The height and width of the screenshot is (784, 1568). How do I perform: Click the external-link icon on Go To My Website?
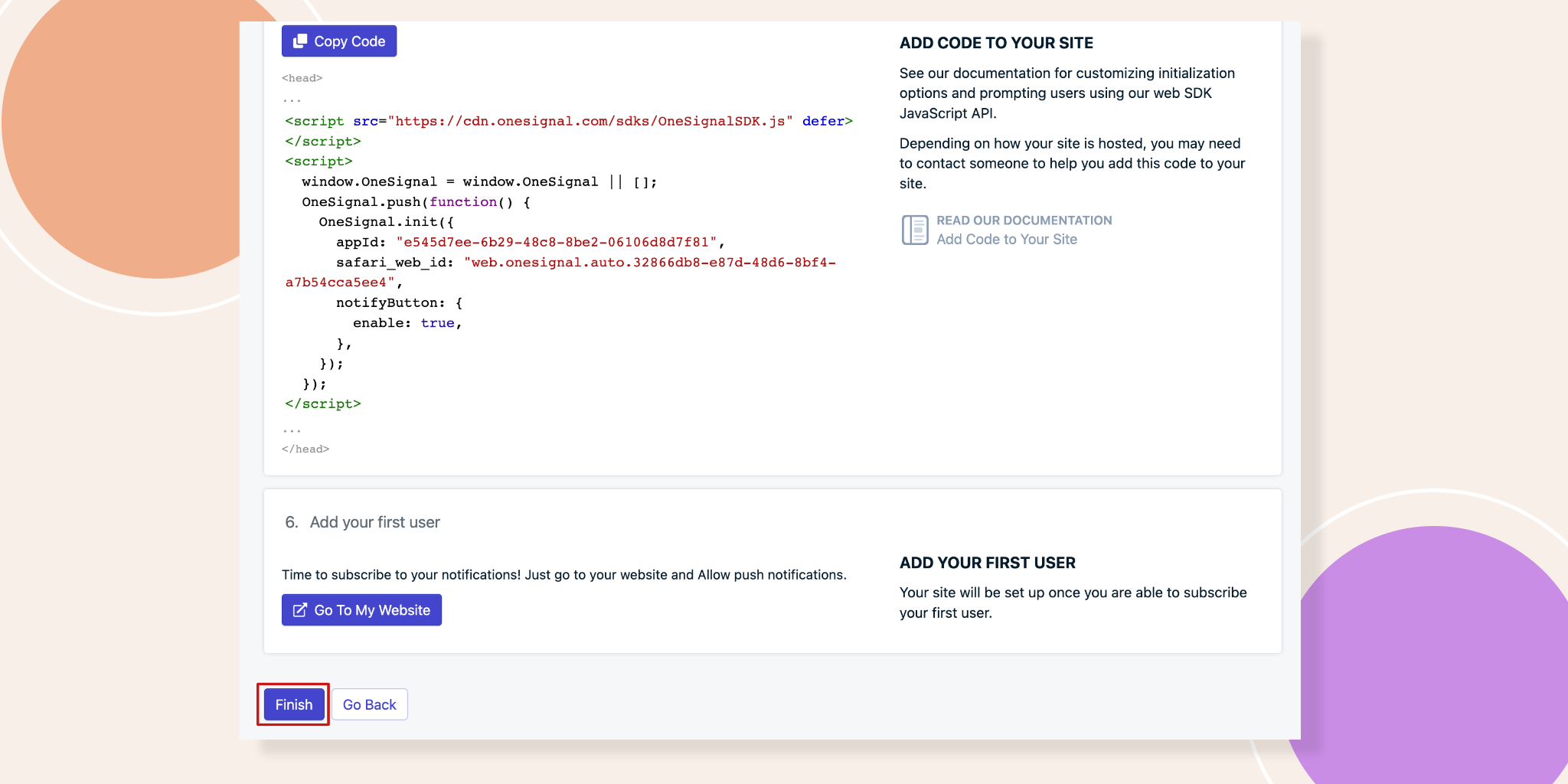coord(301,609)
